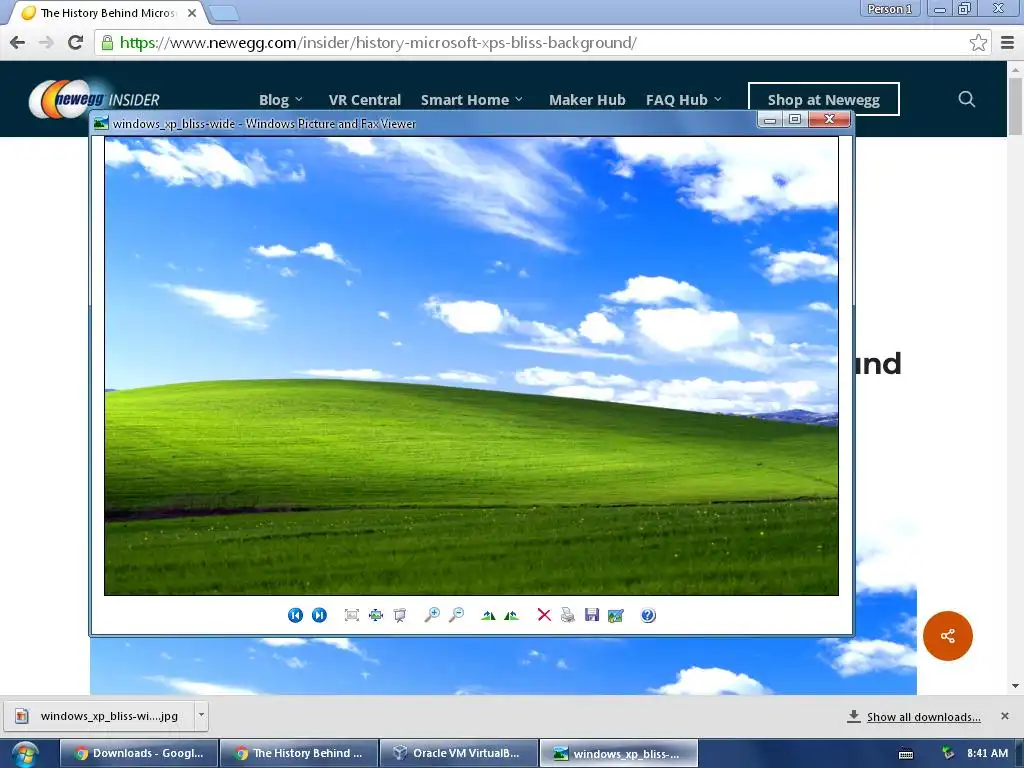Viewport: 1024px width, 768px height.
Task: Expand the Smart Home menu
Action: 472,100
